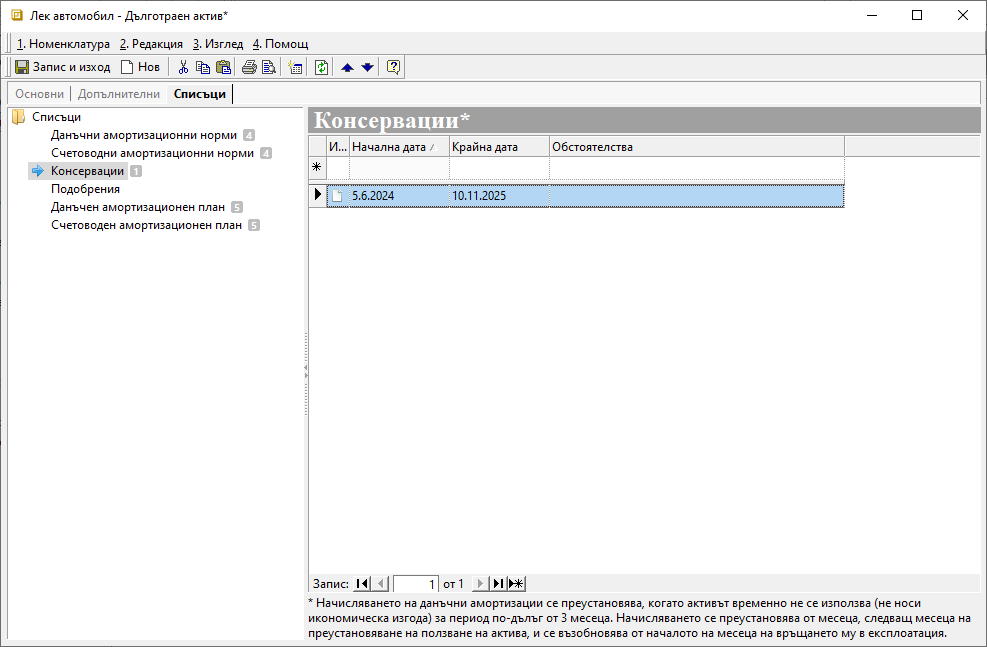Add new record with navigator asterisk button

517,583
